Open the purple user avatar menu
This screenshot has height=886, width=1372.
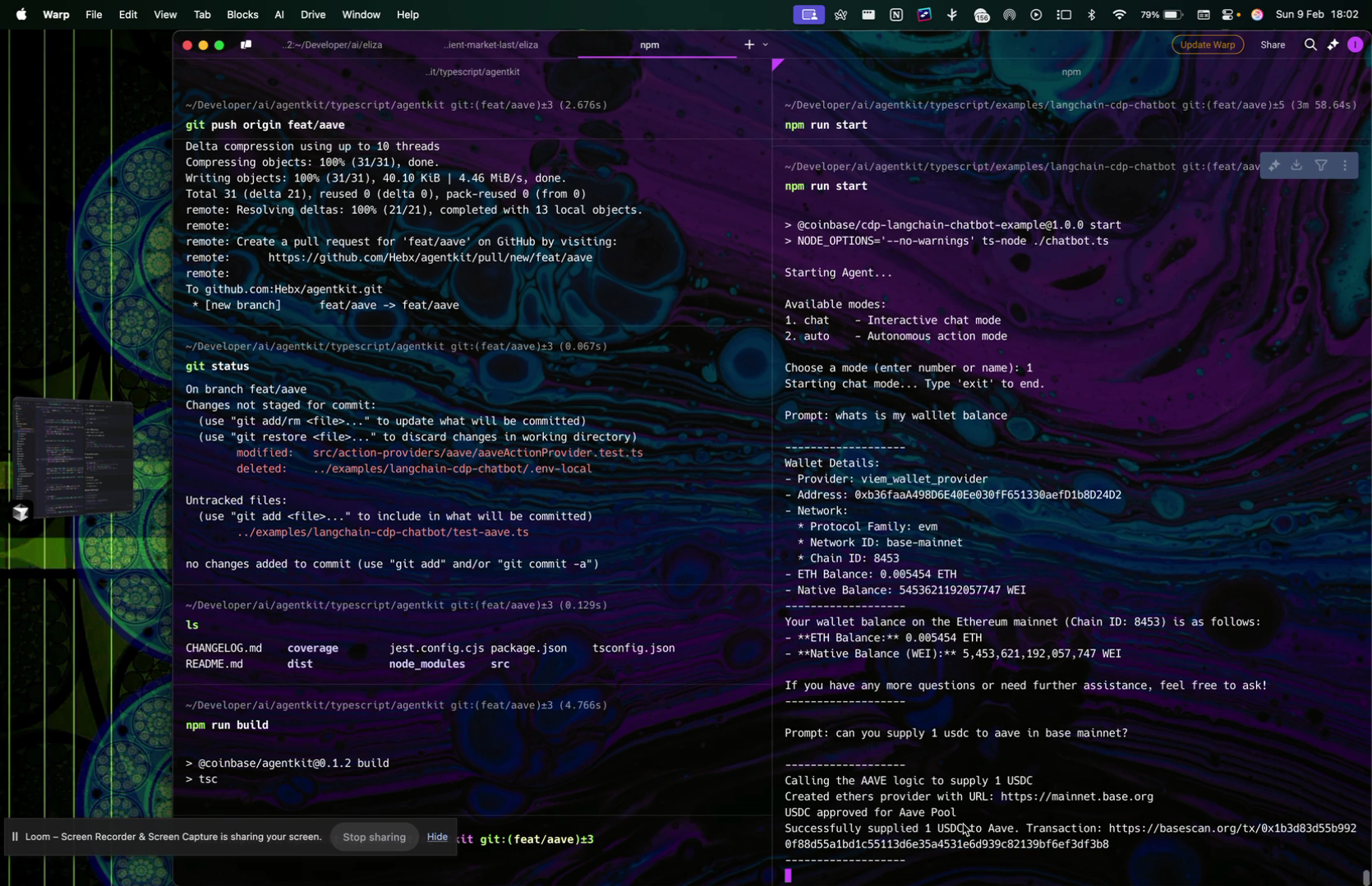[x=1355, y=44]
